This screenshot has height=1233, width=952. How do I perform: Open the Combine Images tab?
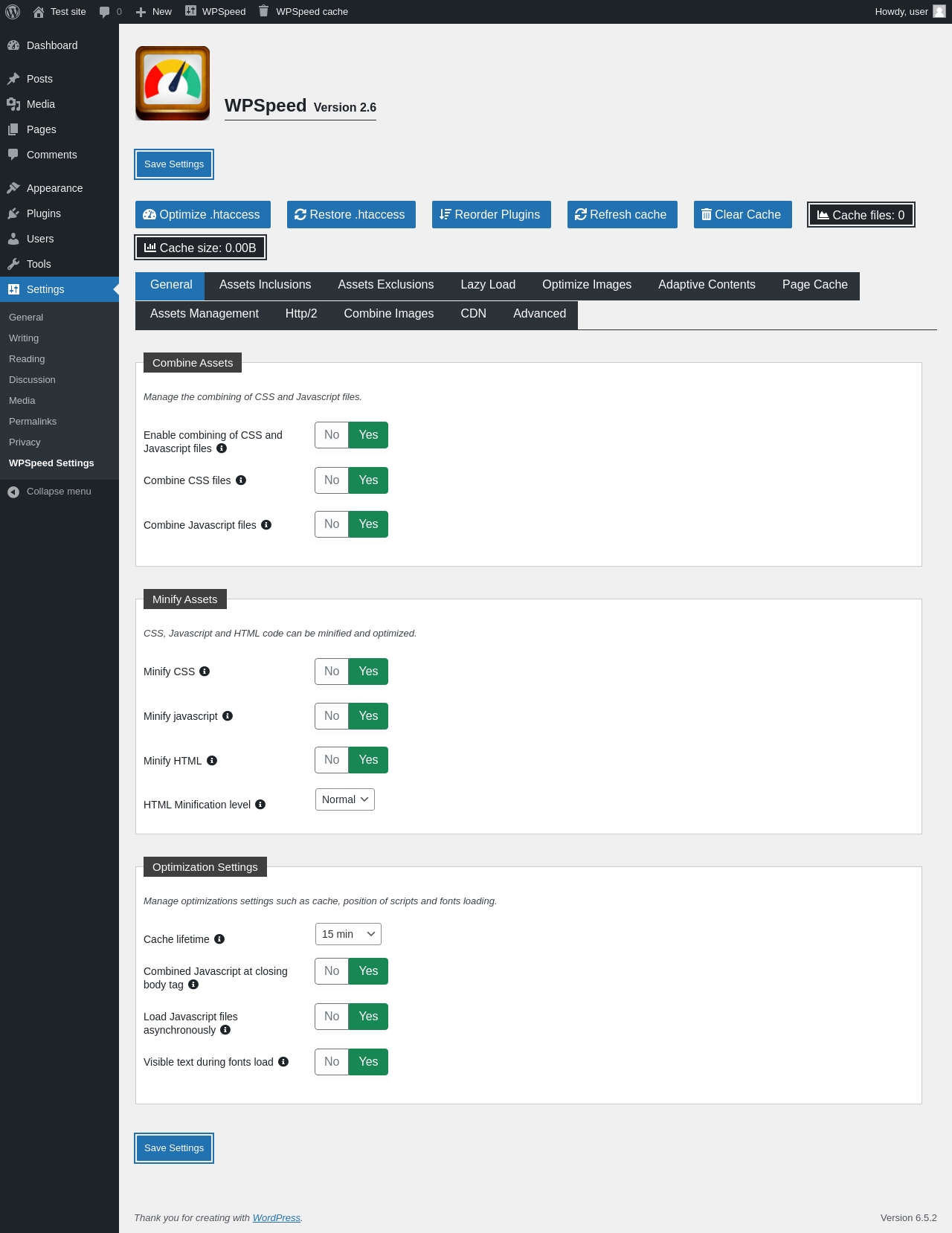[x=389, y=314]
